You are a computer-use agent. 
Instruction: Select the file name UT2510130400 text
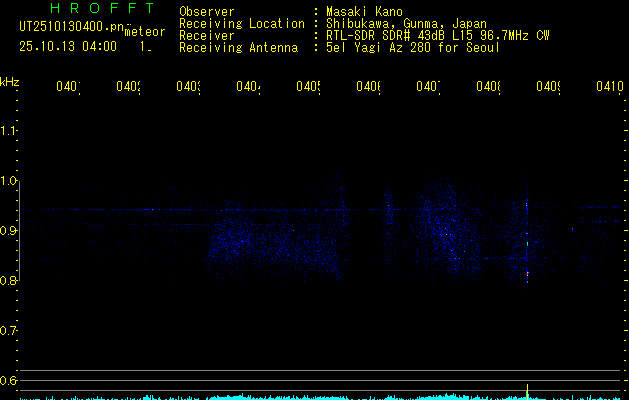(x=72, y=26)
